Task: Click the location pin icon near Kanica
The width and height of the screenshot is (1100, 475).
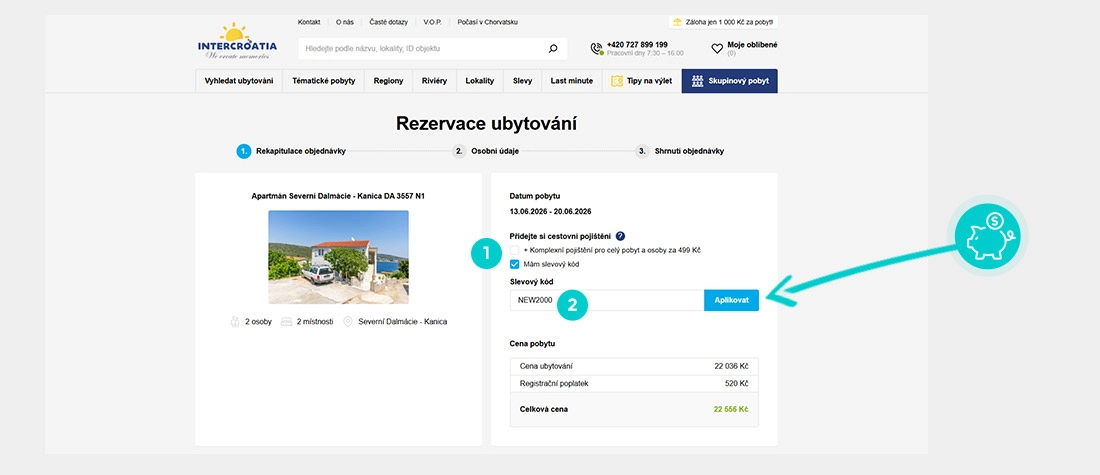Action: (348, 321)
